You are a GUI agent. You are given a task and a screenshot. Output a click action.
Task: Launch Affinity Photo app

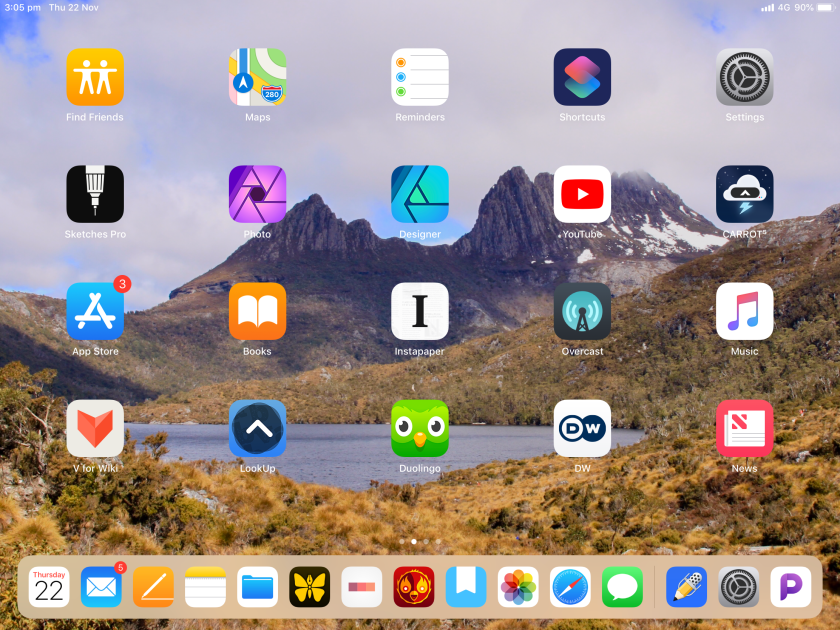257,194
